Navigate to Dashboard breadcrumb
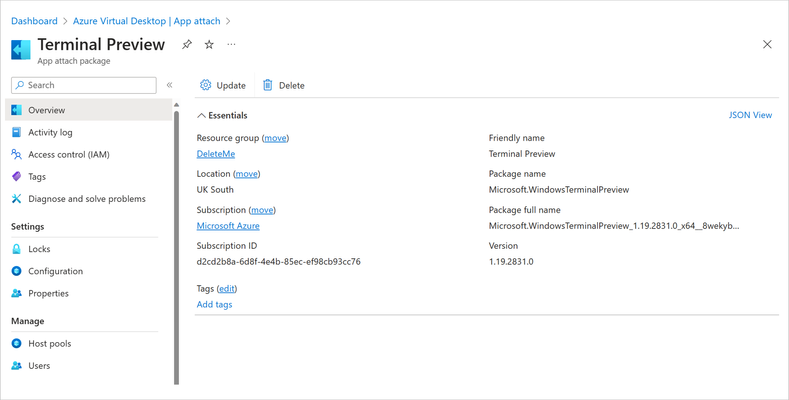The height and width of the screenshot is (400, 789). coord(34,21)
